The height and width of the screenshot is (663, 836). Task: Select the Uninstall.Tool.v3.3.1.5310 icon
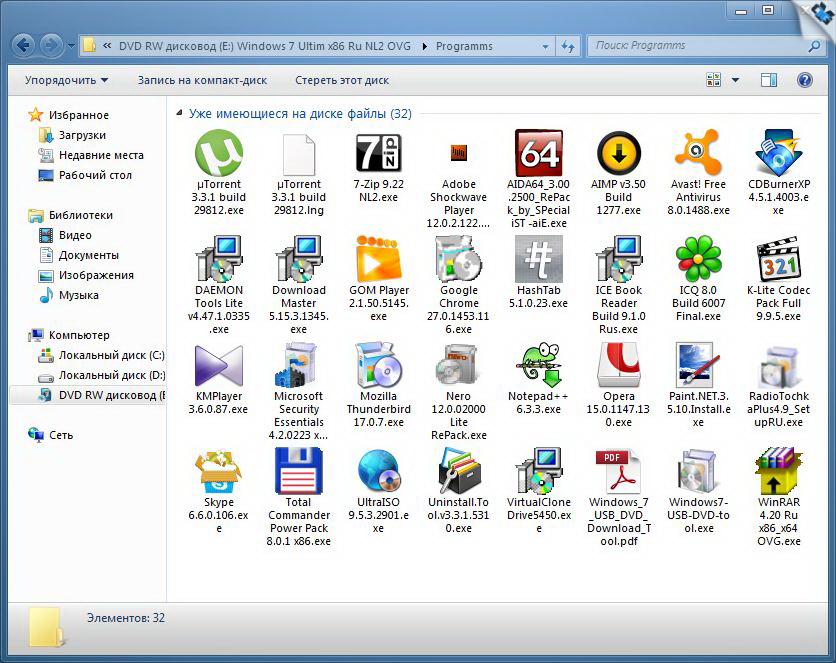pos(459,471)
